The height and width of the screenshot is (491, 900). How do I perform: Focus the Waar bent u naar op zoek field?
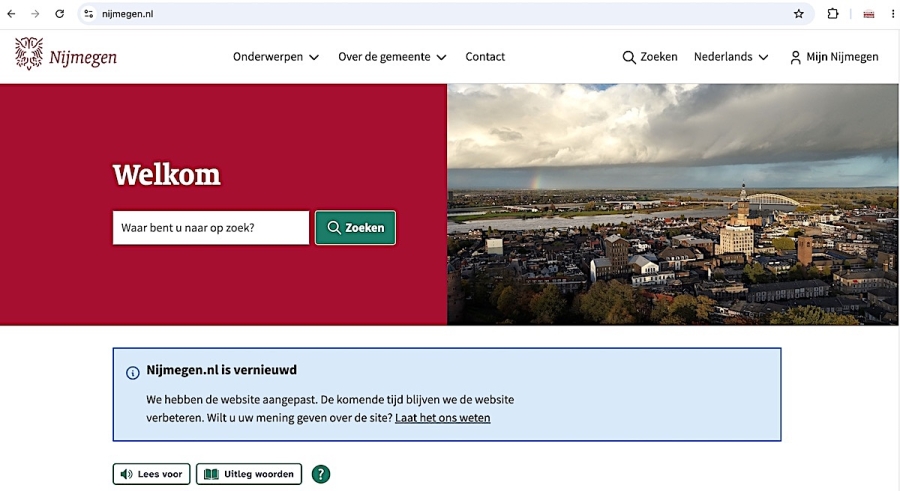[211, 227]
